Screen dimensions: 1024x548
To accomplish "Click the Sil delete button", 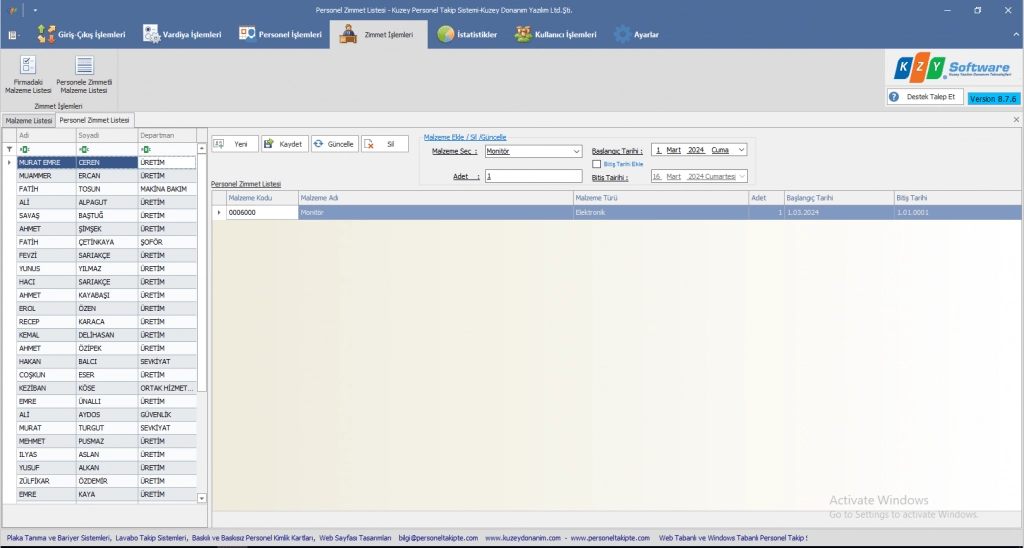I will pos(384,144).
